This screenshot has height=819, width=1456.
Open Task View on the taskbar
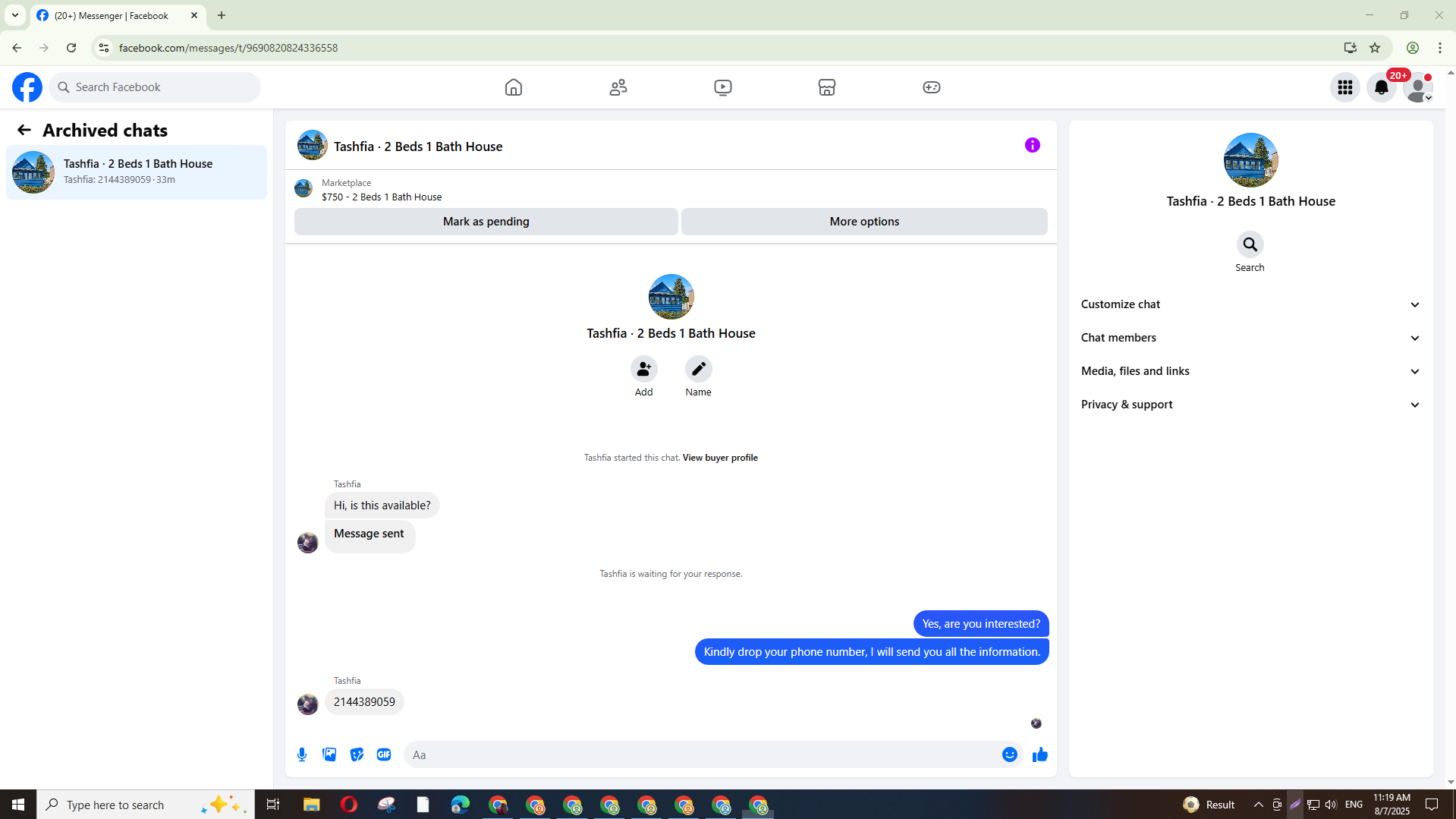(273, 805)
